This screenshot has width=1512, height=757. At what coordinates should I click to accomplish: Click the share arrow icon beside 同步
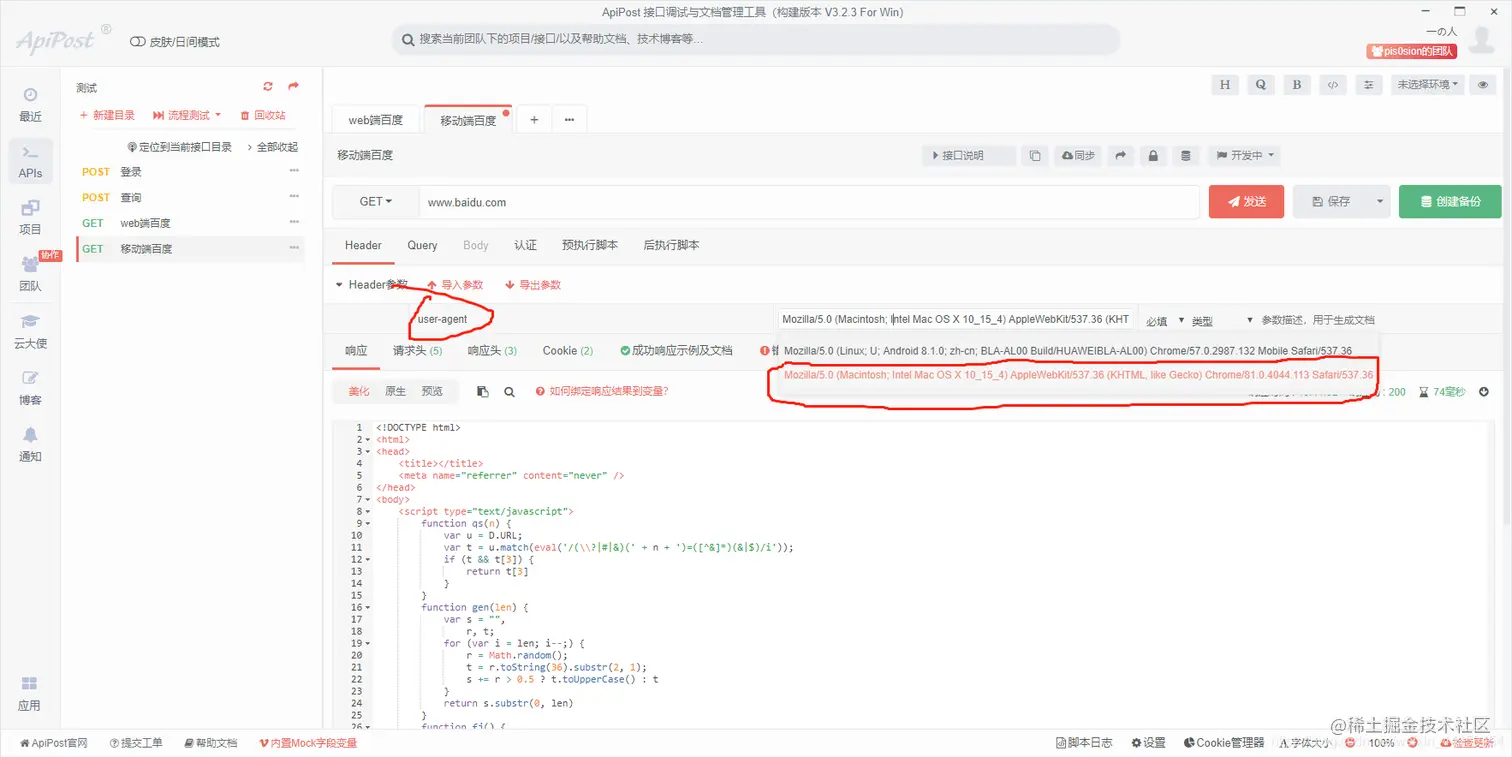tap(1121, 156)
